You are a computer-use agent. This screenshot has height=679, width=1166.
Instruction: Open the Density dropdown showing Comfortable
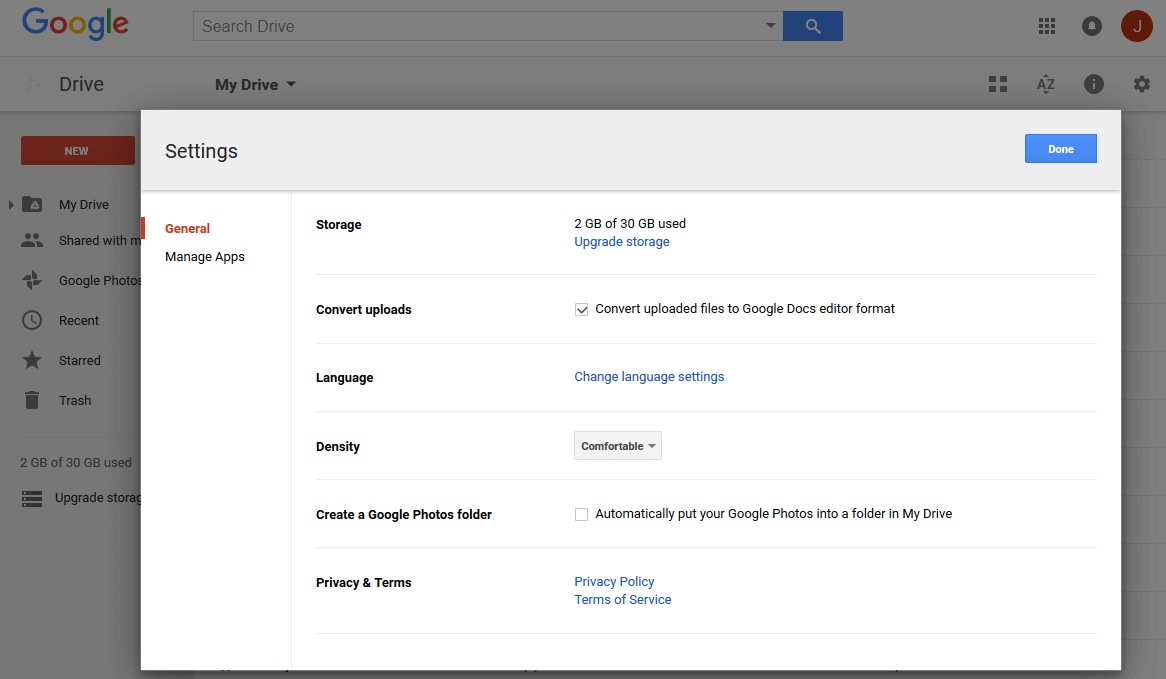pyautogui.click(x=617, y=445)
